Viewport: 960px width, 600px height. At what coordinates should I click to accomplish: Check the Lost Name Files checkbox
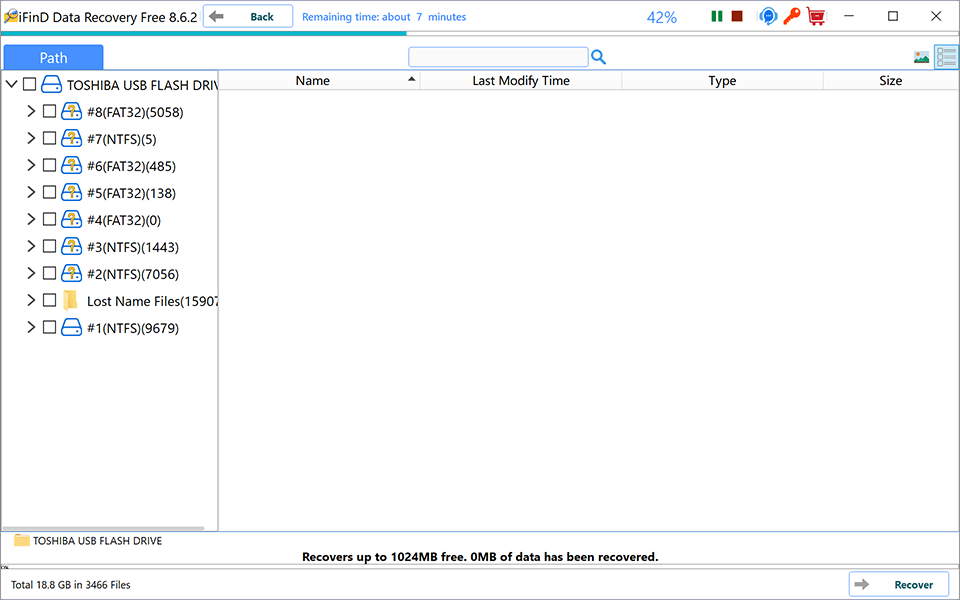(x=50, y=300)
